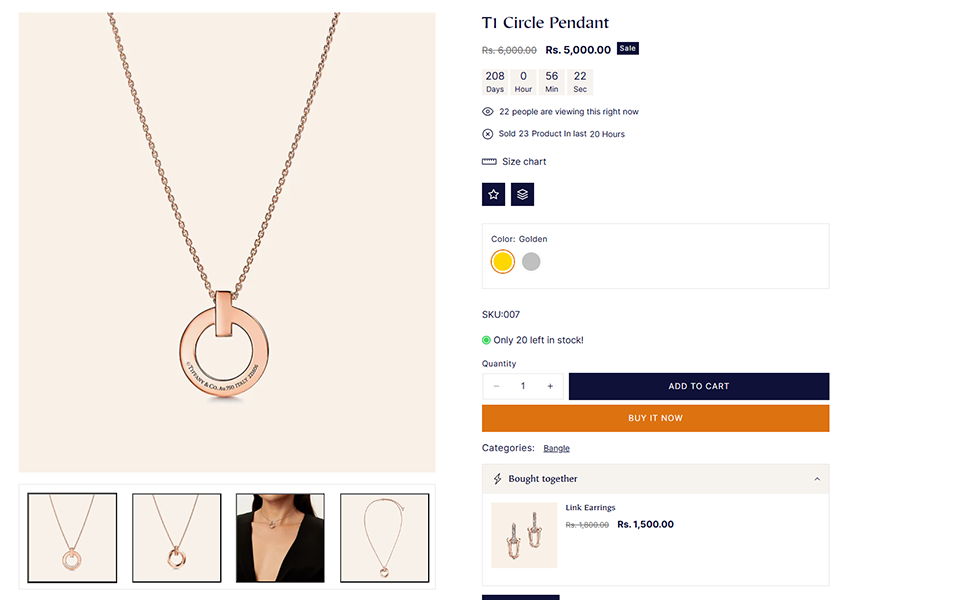Click the Buy It Now button

(655, 418)
